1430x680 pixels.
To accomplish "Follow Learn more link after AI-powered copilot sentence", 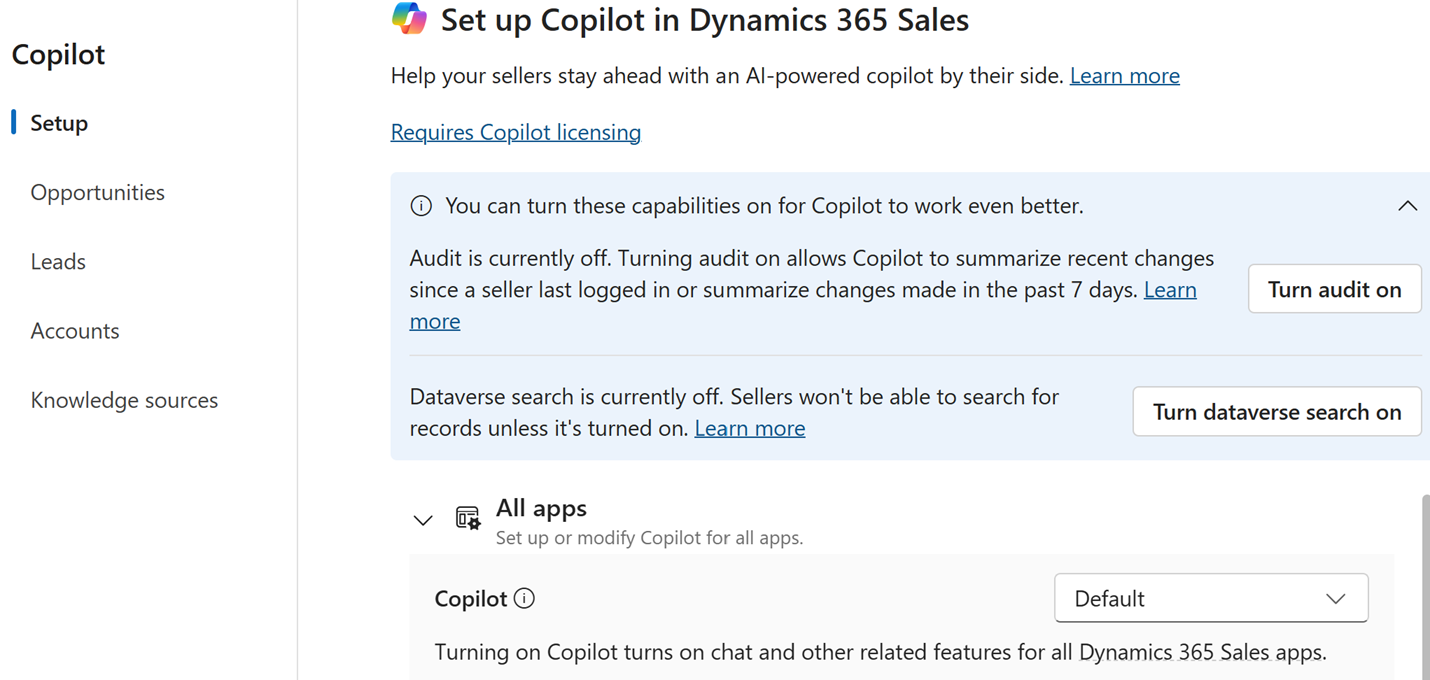I will (x=1124, y=76).
